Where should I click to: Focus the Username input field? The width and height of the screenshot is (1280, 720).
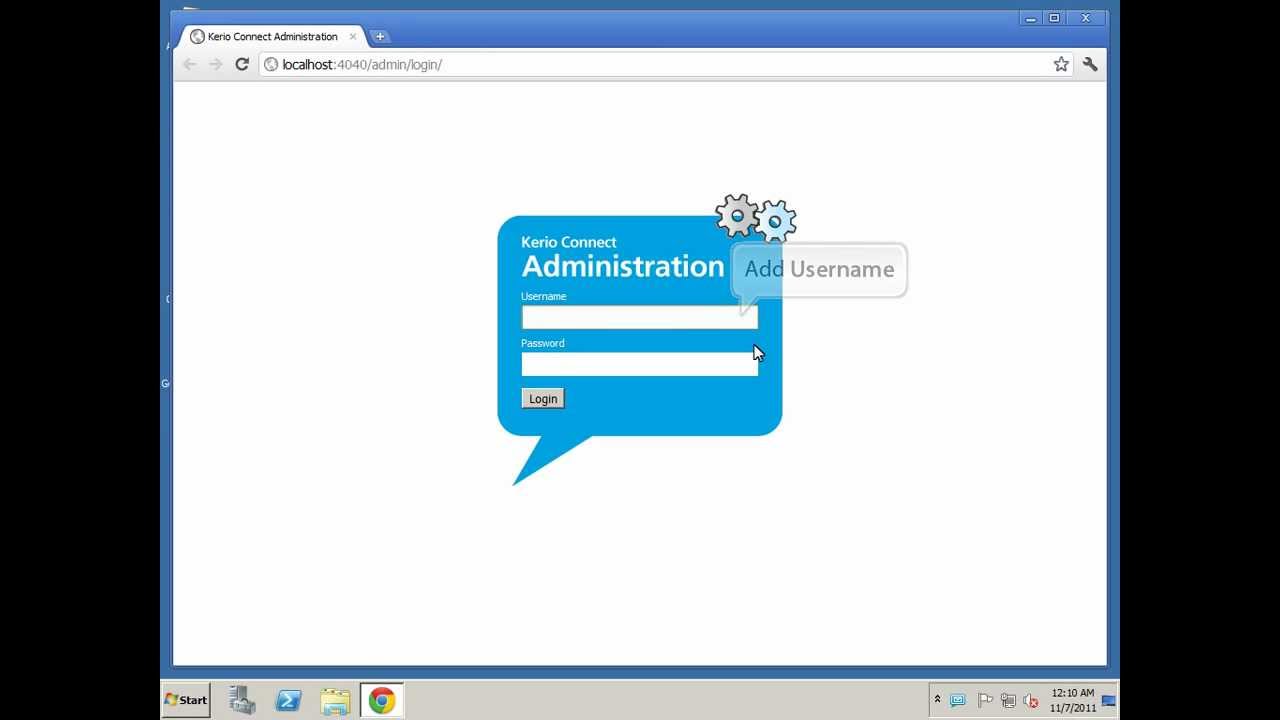click(x=639, y=317)
